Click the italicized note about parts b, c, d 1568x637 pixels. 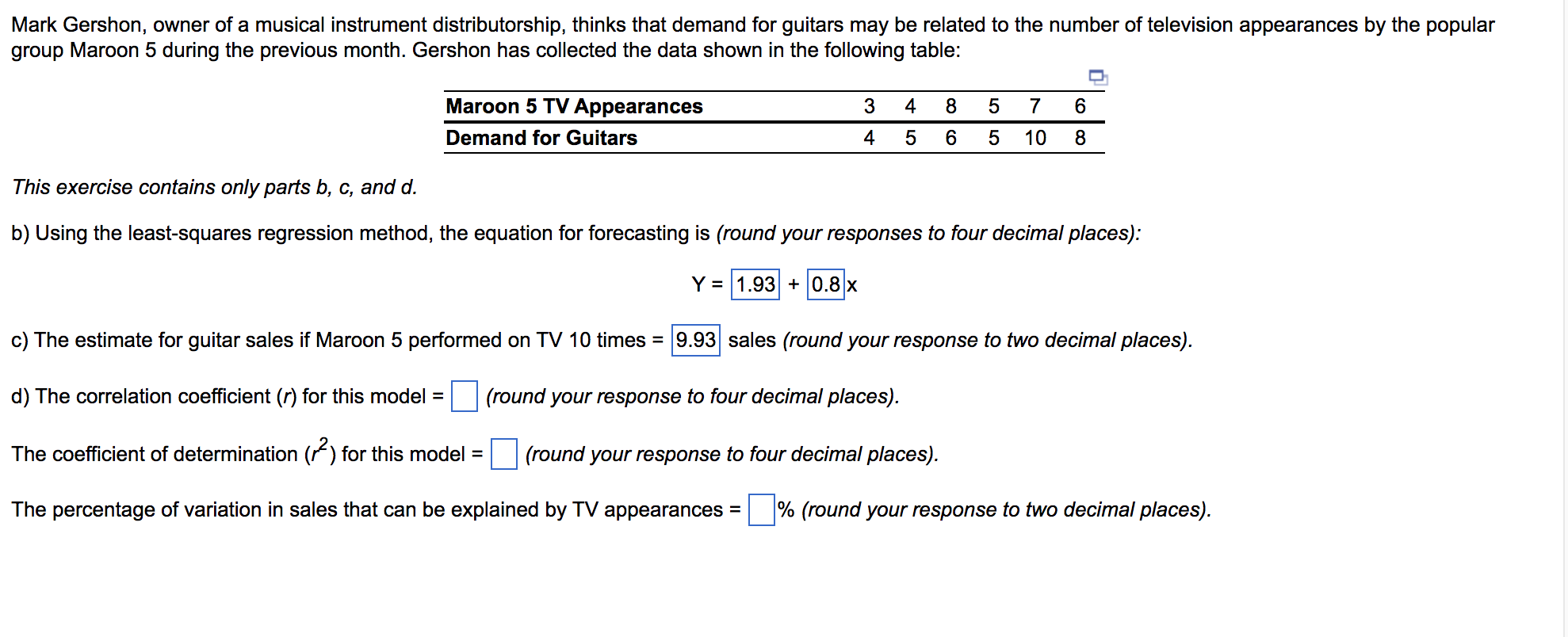pyautogui.click(x=215, y=187)
